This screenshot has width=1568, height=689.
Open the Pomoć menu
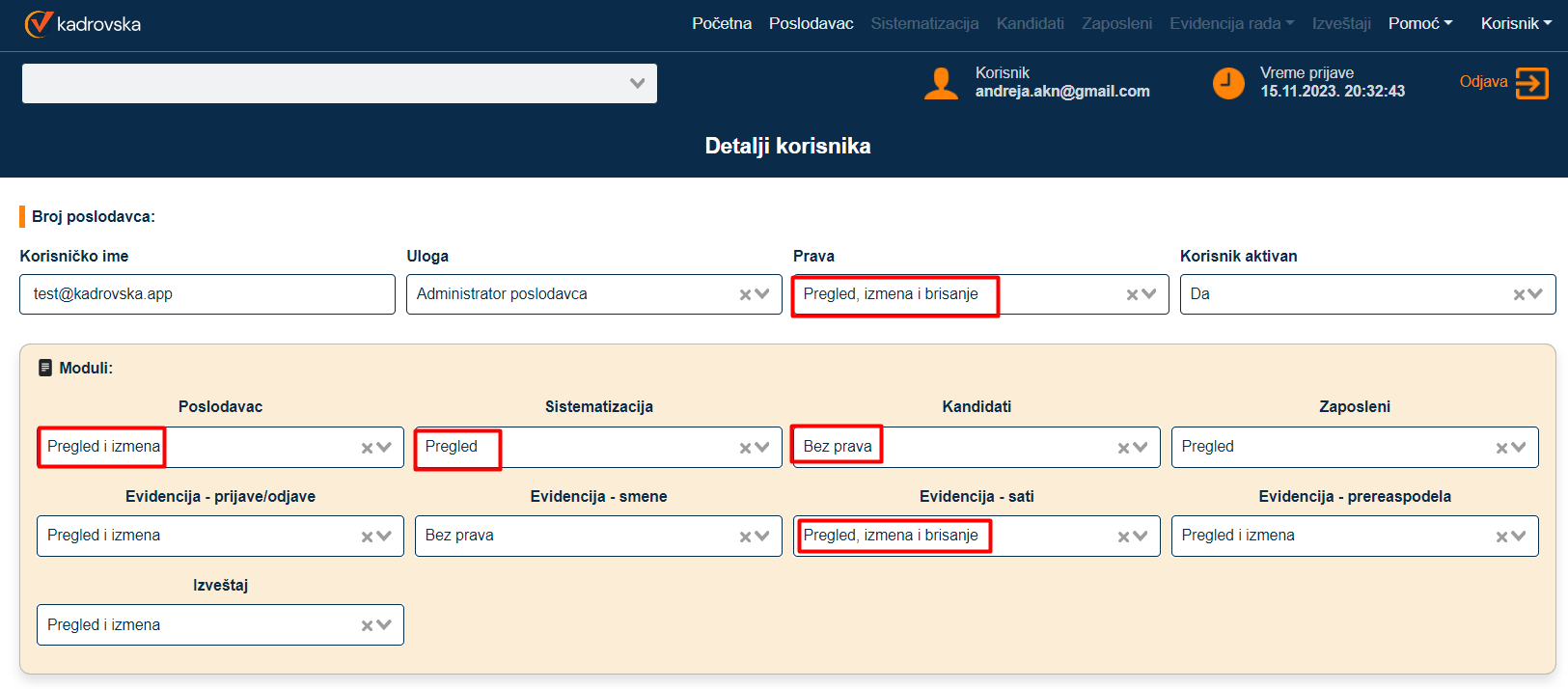pyautogui.click(x=1419, y=24)
